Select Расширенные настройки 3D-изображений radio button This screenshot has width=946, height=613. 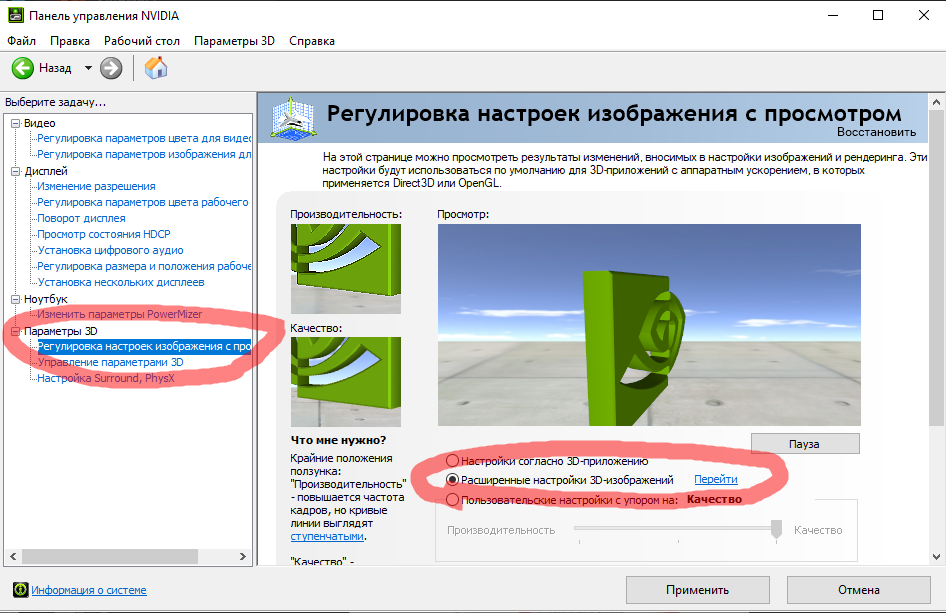pos(452,480)
